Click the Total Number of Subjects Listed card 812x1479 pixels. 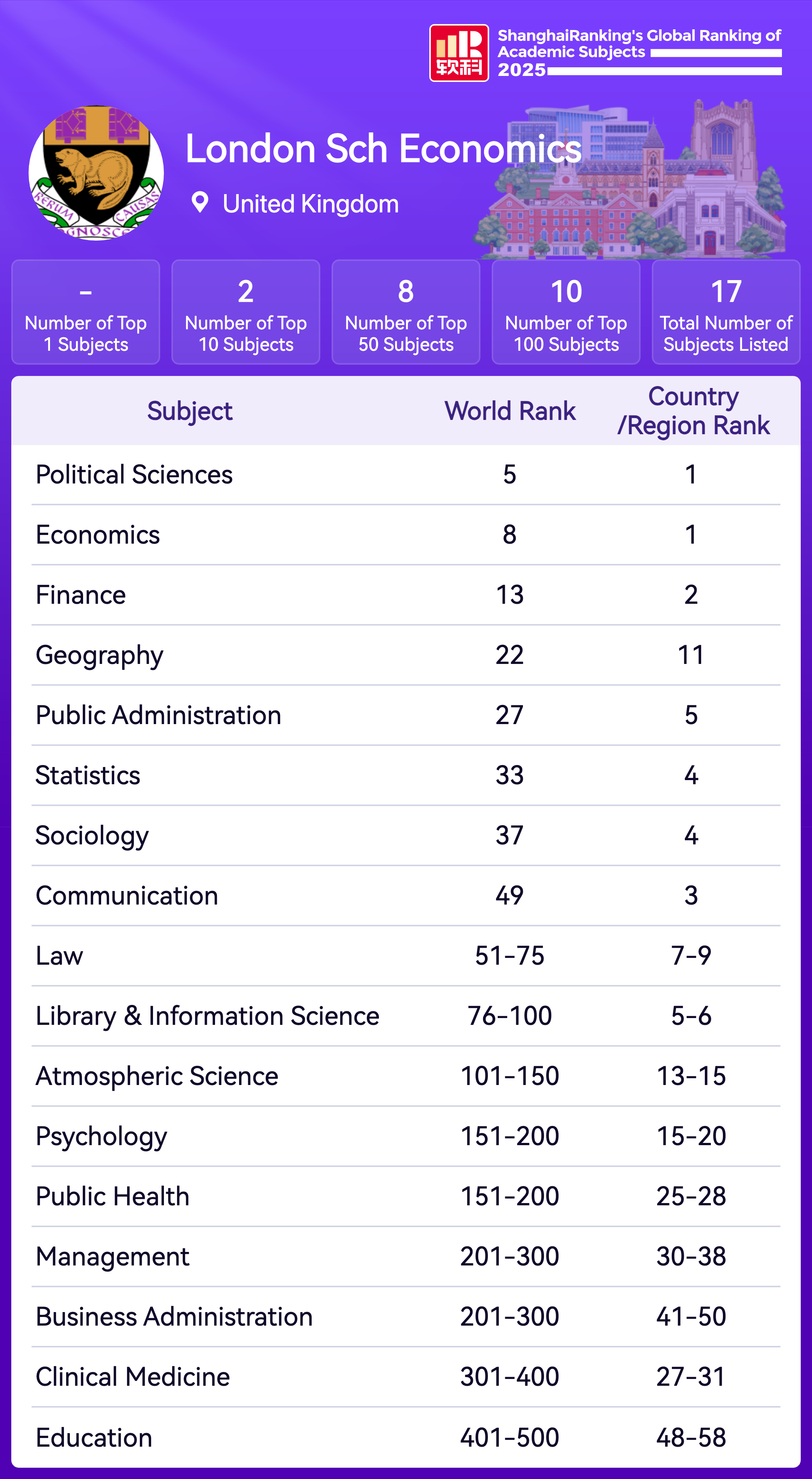pyautogui.click(x=726, y=312)
